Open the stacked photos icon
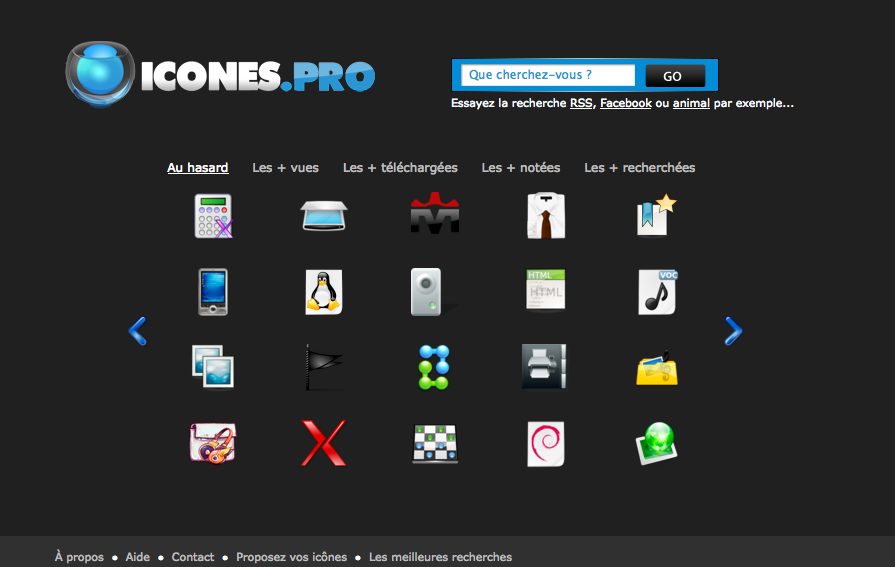895x567 pixels. click(213, 367)
